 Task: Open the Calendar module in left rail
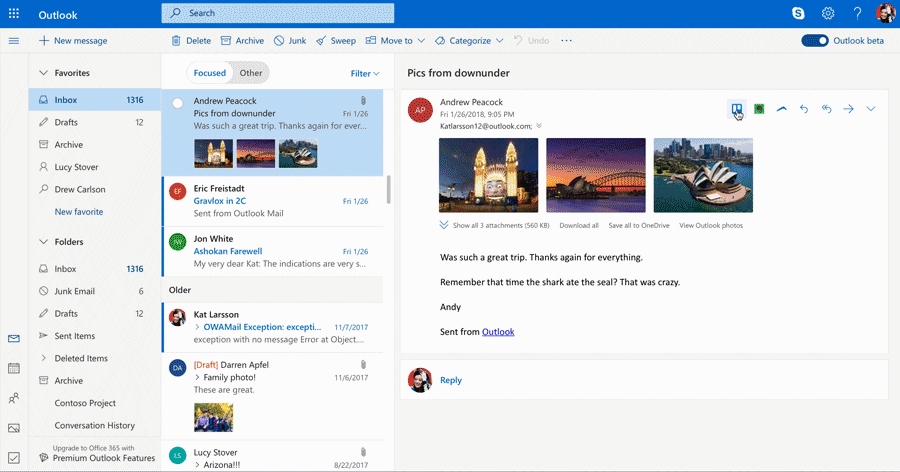click(14, 368)
